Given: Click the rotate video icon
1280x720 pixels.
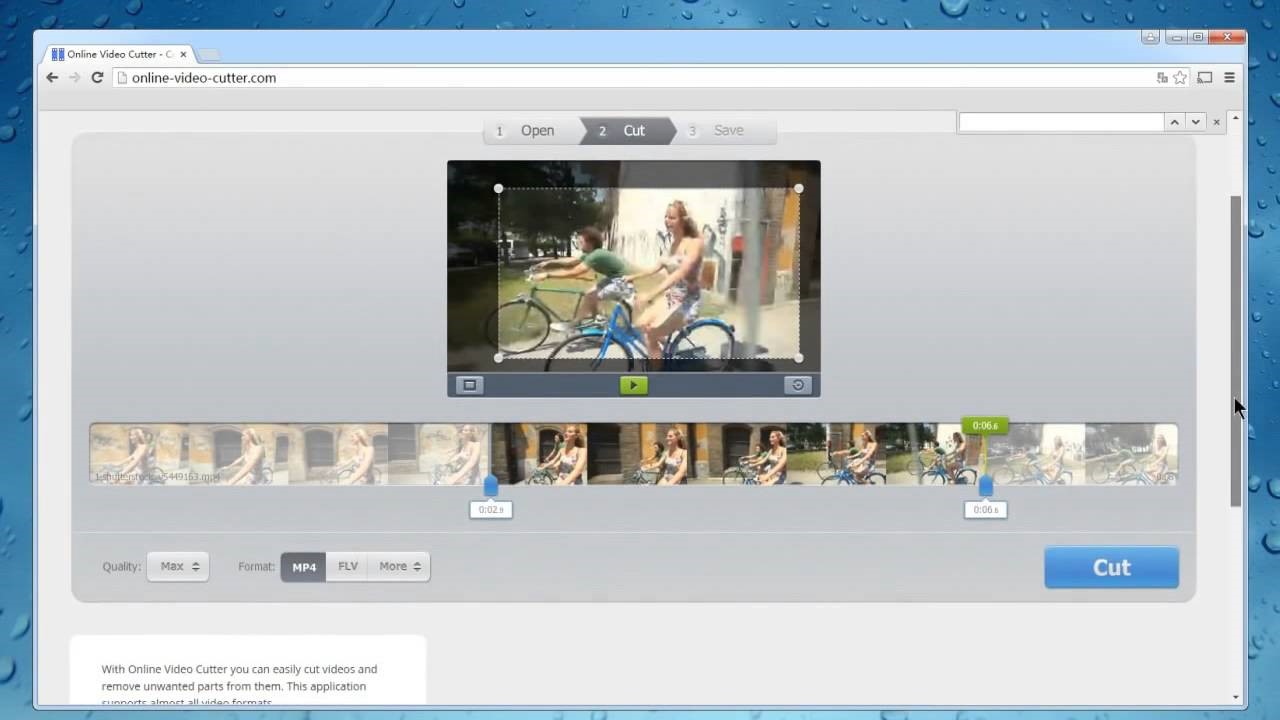Looking at the screenshot, I should click(x=797, y=385).
